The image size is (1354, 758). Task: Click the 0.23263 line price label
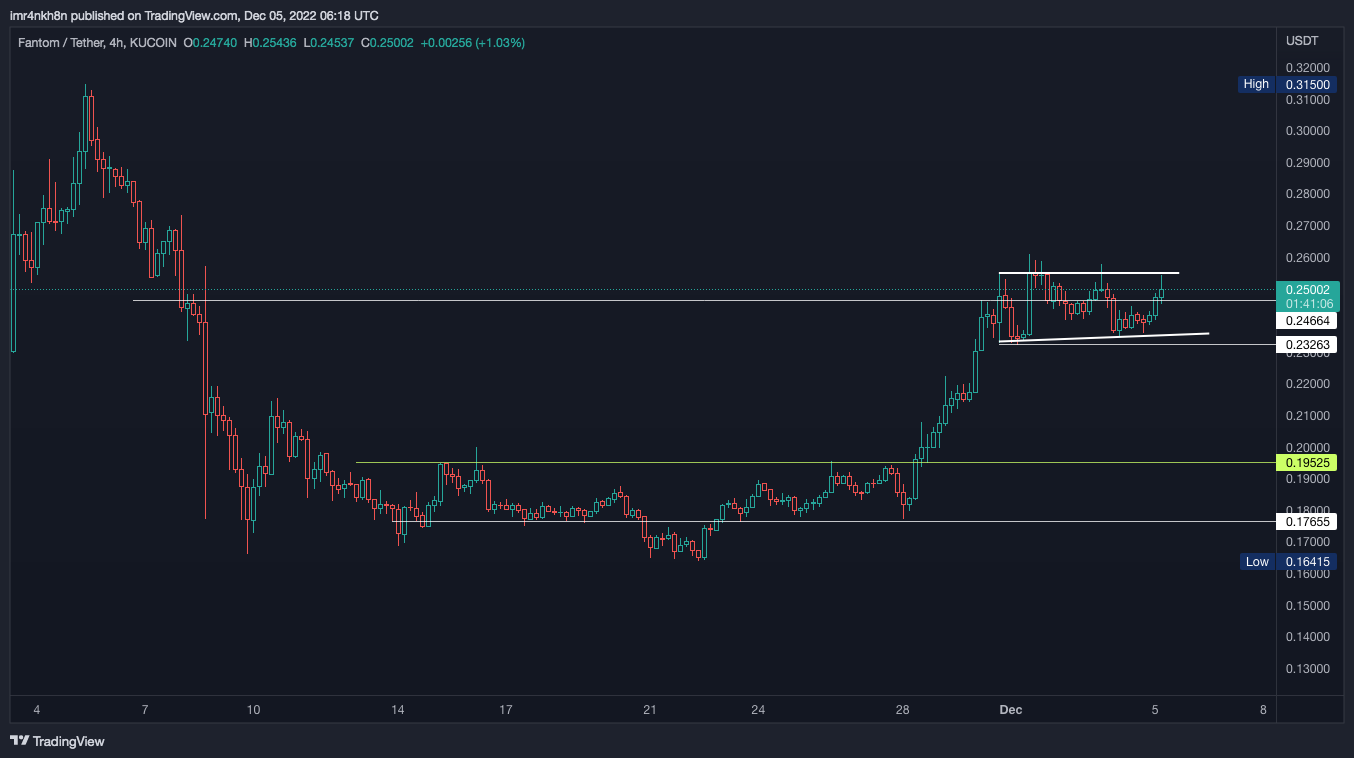tap(1307, 345)
